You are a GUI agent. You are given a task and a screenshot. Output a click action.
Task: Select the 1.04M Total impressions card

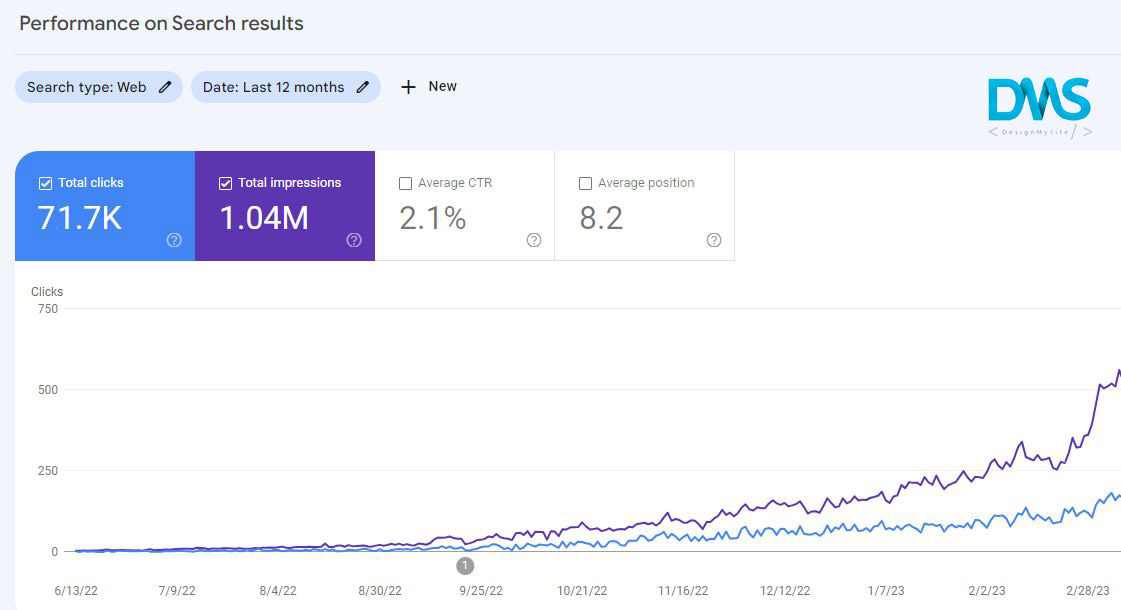(x=285, y=206)
